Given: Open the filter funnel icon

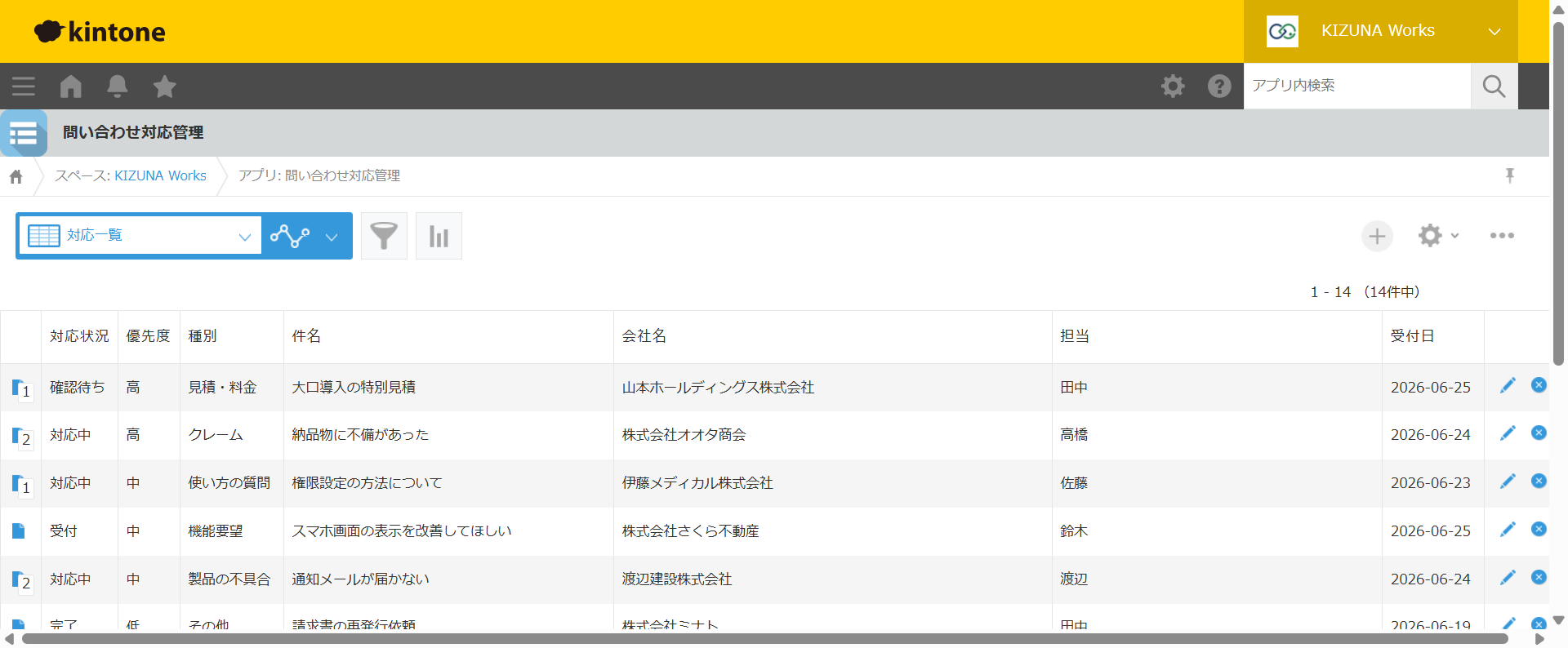Looking at the screenshot, I should tap(384, 236).
